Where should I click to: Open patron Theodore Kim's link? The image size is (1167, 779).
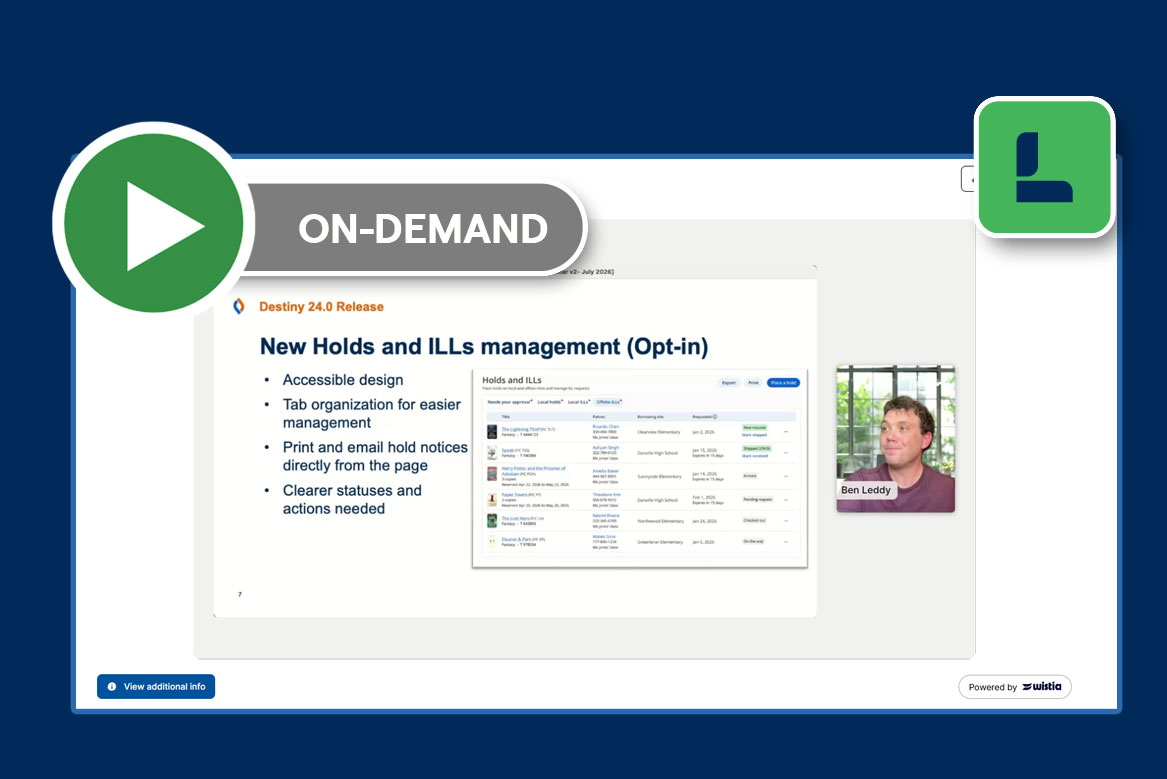(607, 495)
